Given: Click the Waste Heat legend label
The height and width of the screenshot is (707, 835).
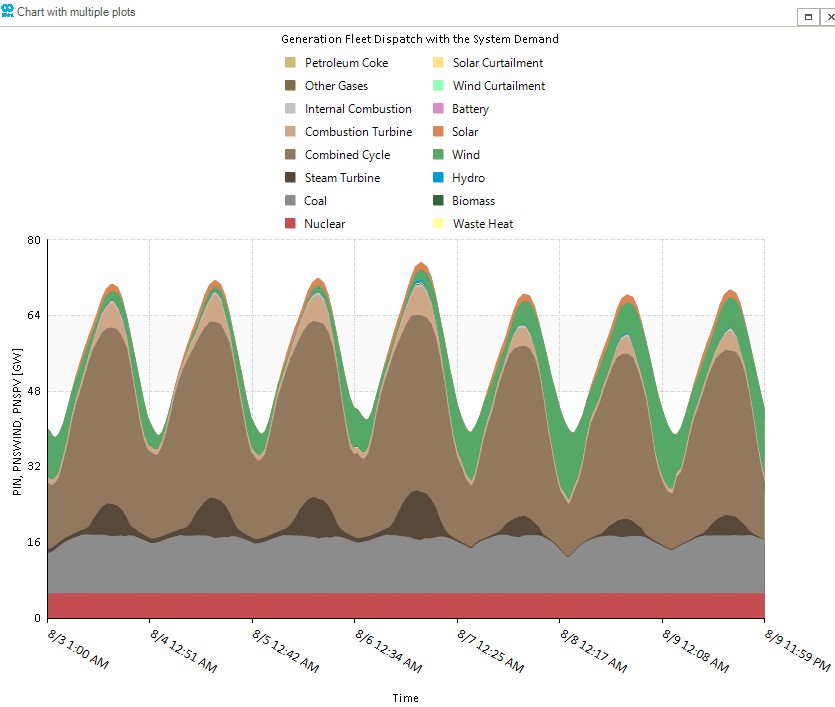Looking at the screenshot, I should (x=482, y=224).
